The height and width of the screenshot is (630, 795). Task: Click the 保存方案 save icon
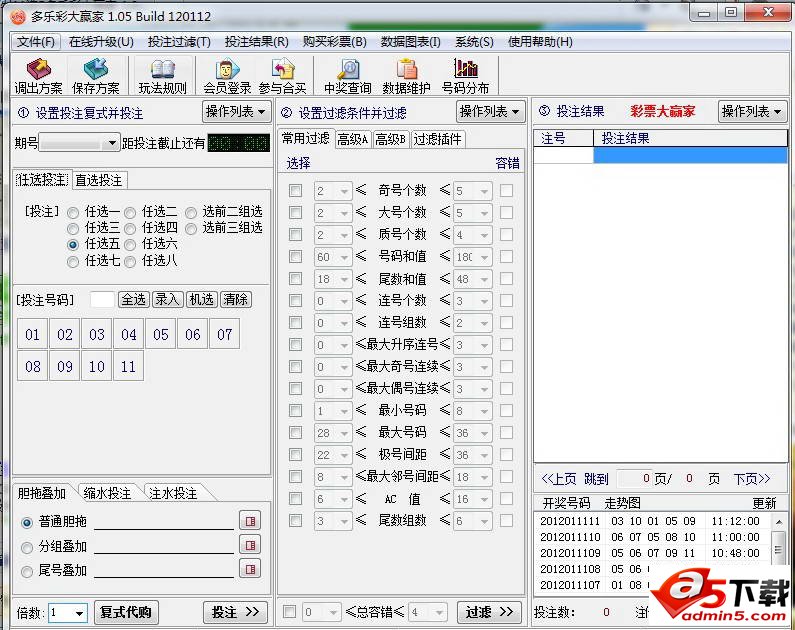(95, 76)
